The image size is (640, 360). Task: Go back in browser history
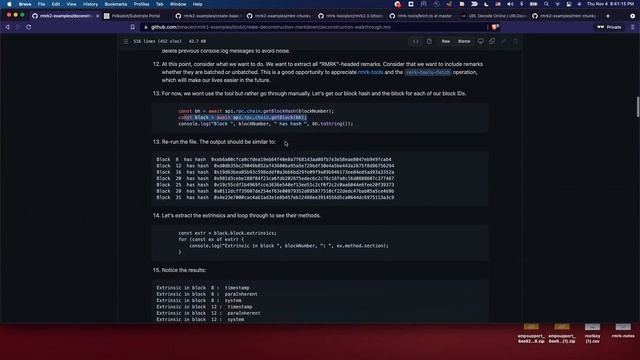click(x=7, y=27)
